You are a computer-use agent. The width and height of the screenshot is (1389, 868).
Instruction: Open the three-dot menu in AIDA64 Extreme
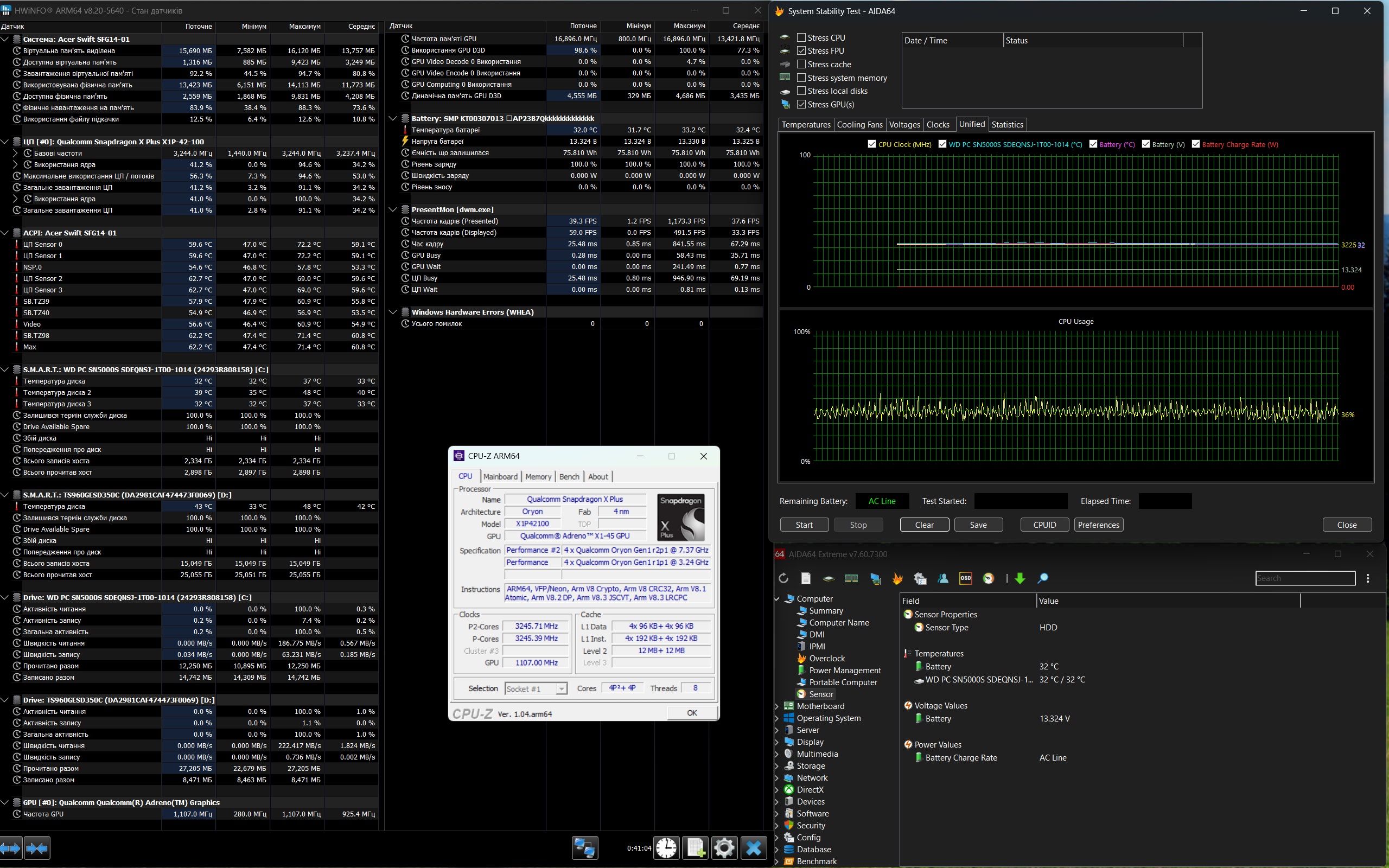pyautogui.click(x=1368, y=578)
